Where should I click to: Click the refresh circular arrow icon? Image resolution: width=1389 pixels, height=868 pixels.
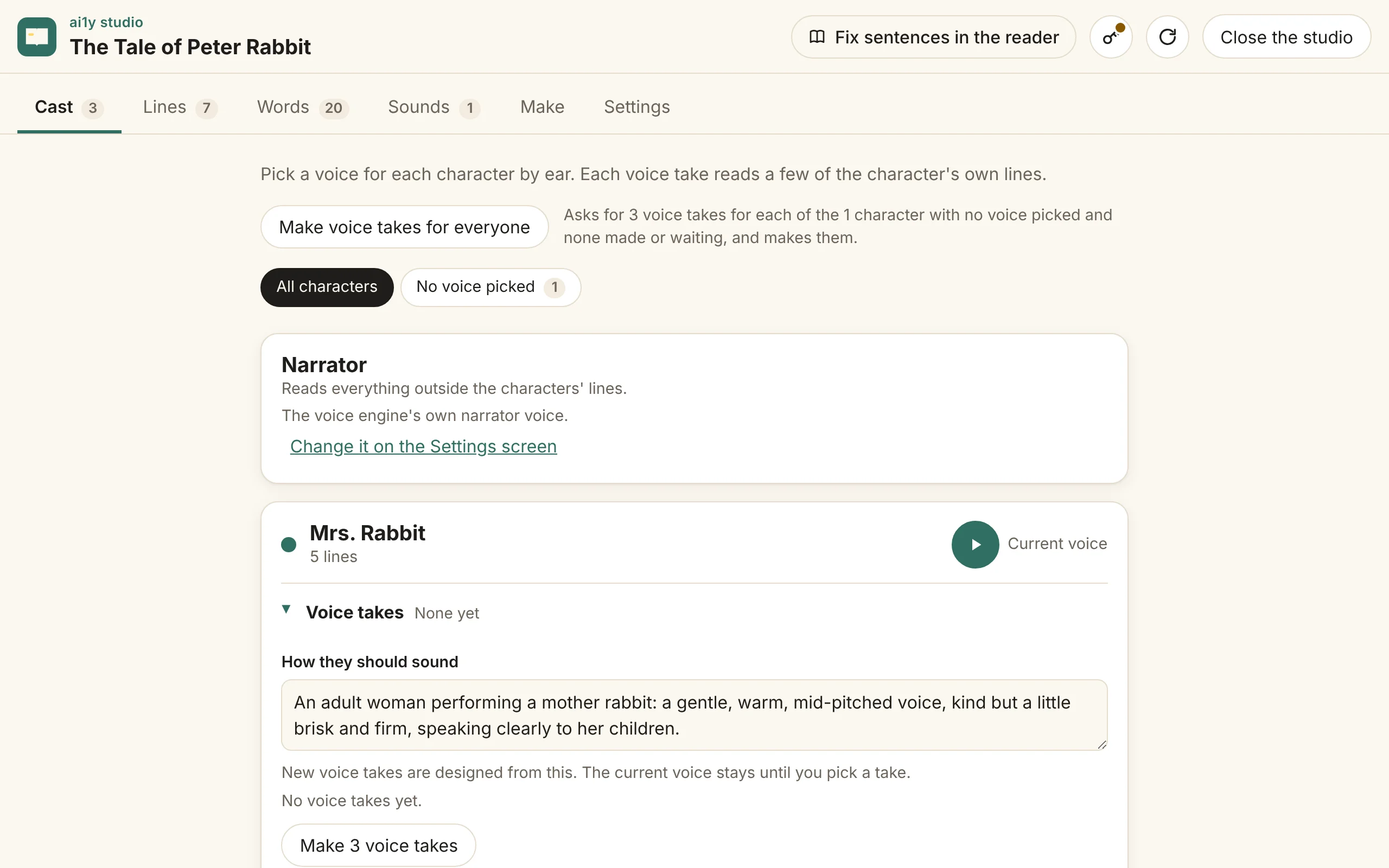[x=1167, y=37]
